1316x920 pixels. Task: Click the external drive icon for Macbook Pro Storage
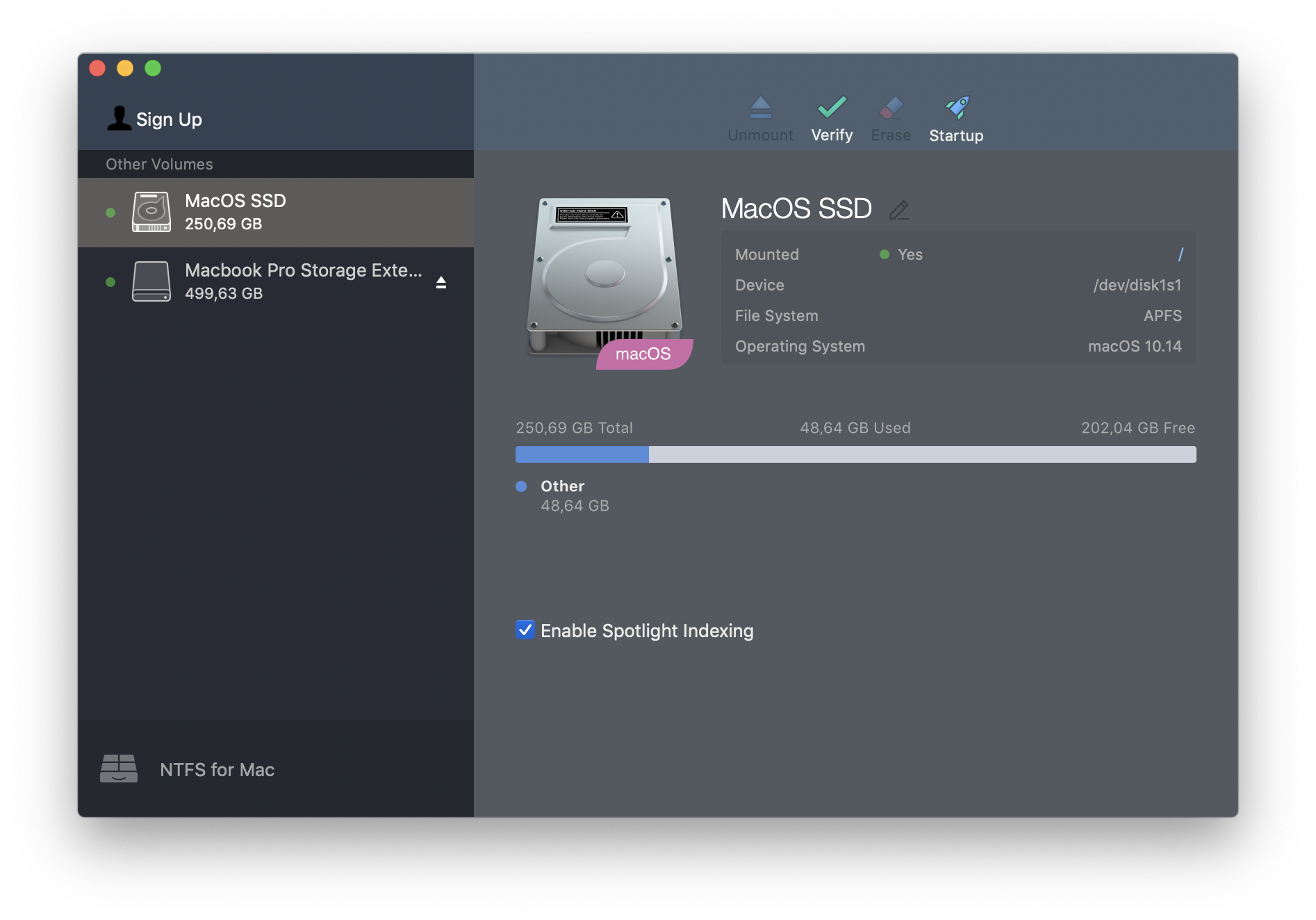[151, 281]
